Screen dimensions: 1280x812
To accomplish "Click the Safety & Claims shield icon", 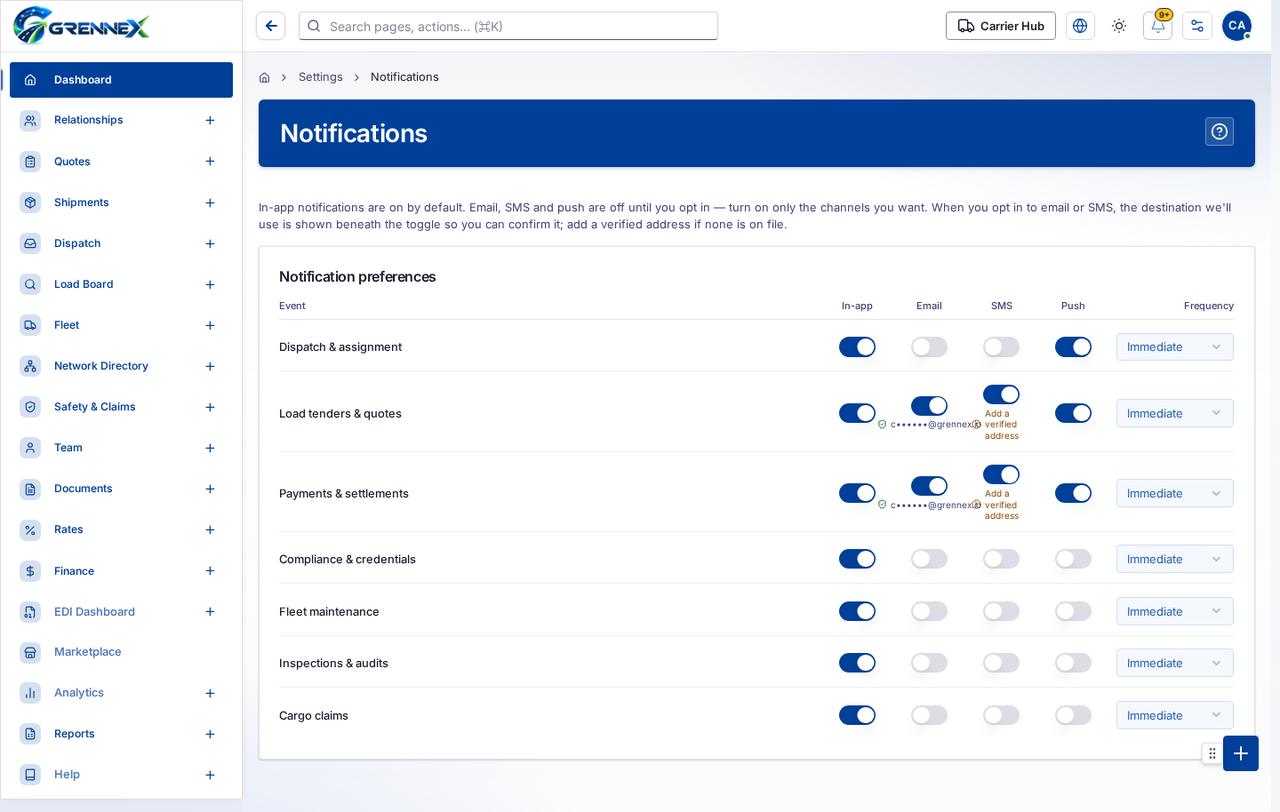I will (30, 407).
